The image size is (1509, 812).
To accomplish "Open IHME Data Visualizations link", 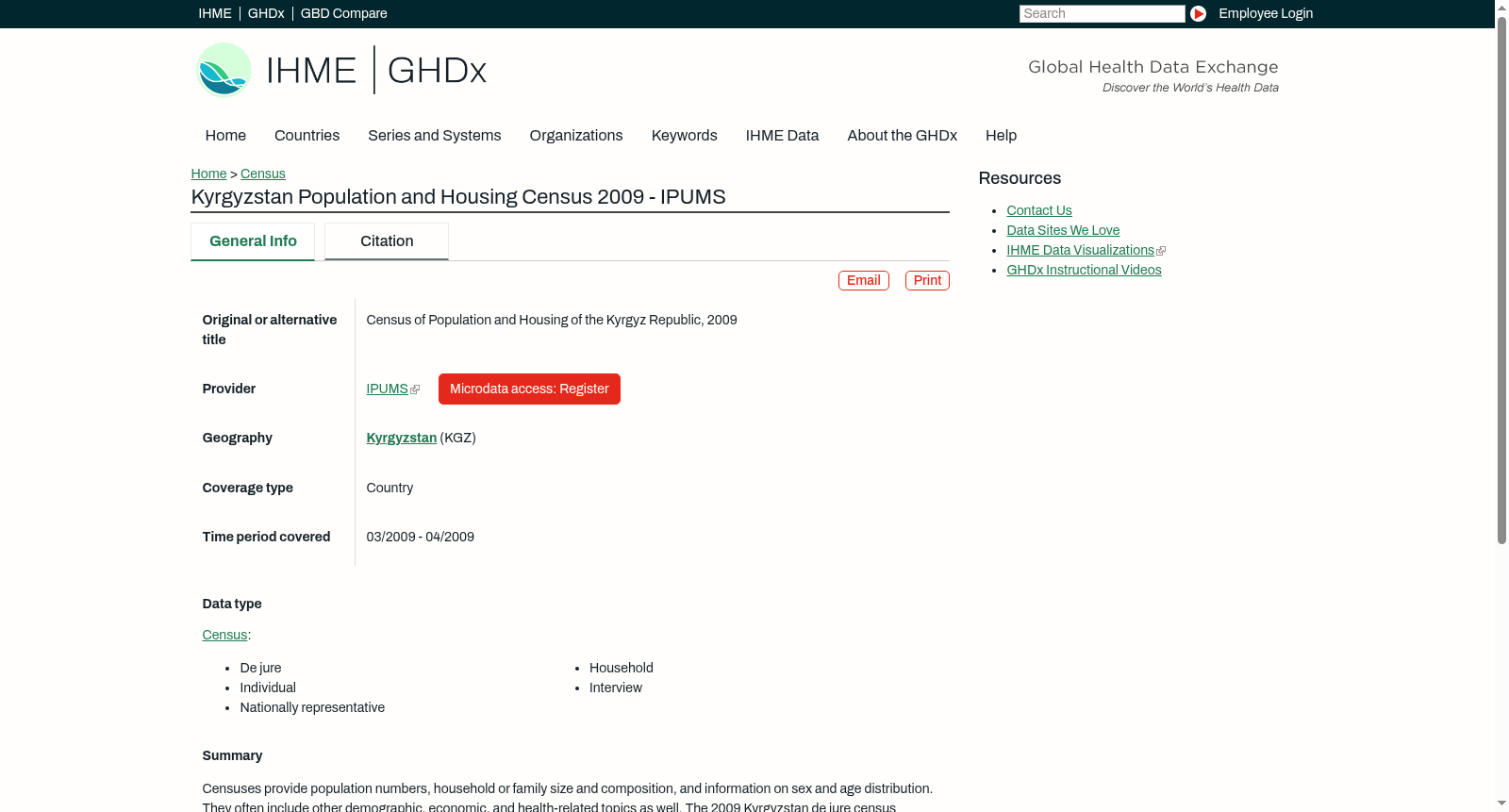I will click(x=1080, y=250).
